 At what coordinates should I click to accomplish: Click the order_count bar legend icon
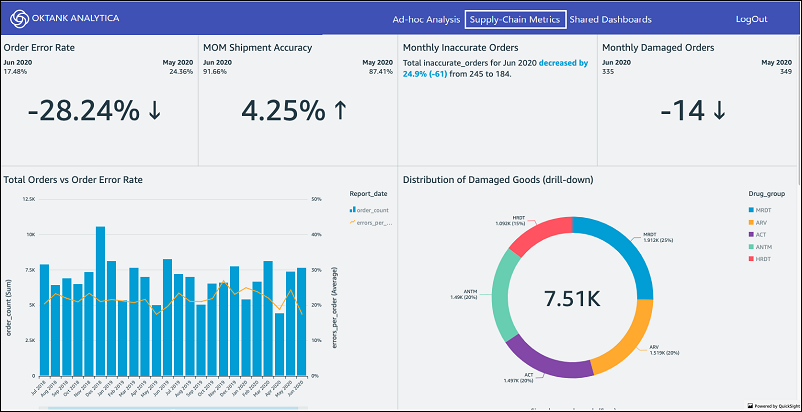pyautogui.click(x=351, y=209)
